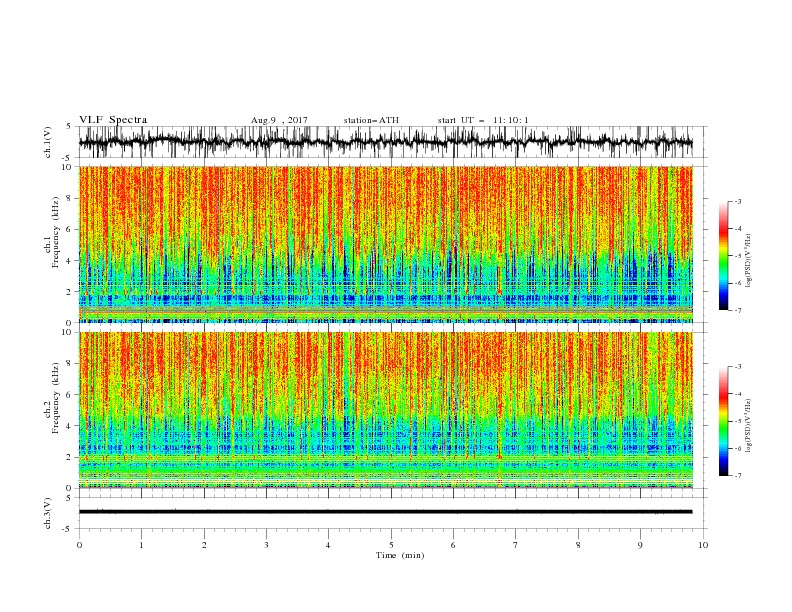Image resolution: width=792 pixels, height=612 pixels.
Task: Select the "Time (min)" axis label
Action: pos(400,555)
